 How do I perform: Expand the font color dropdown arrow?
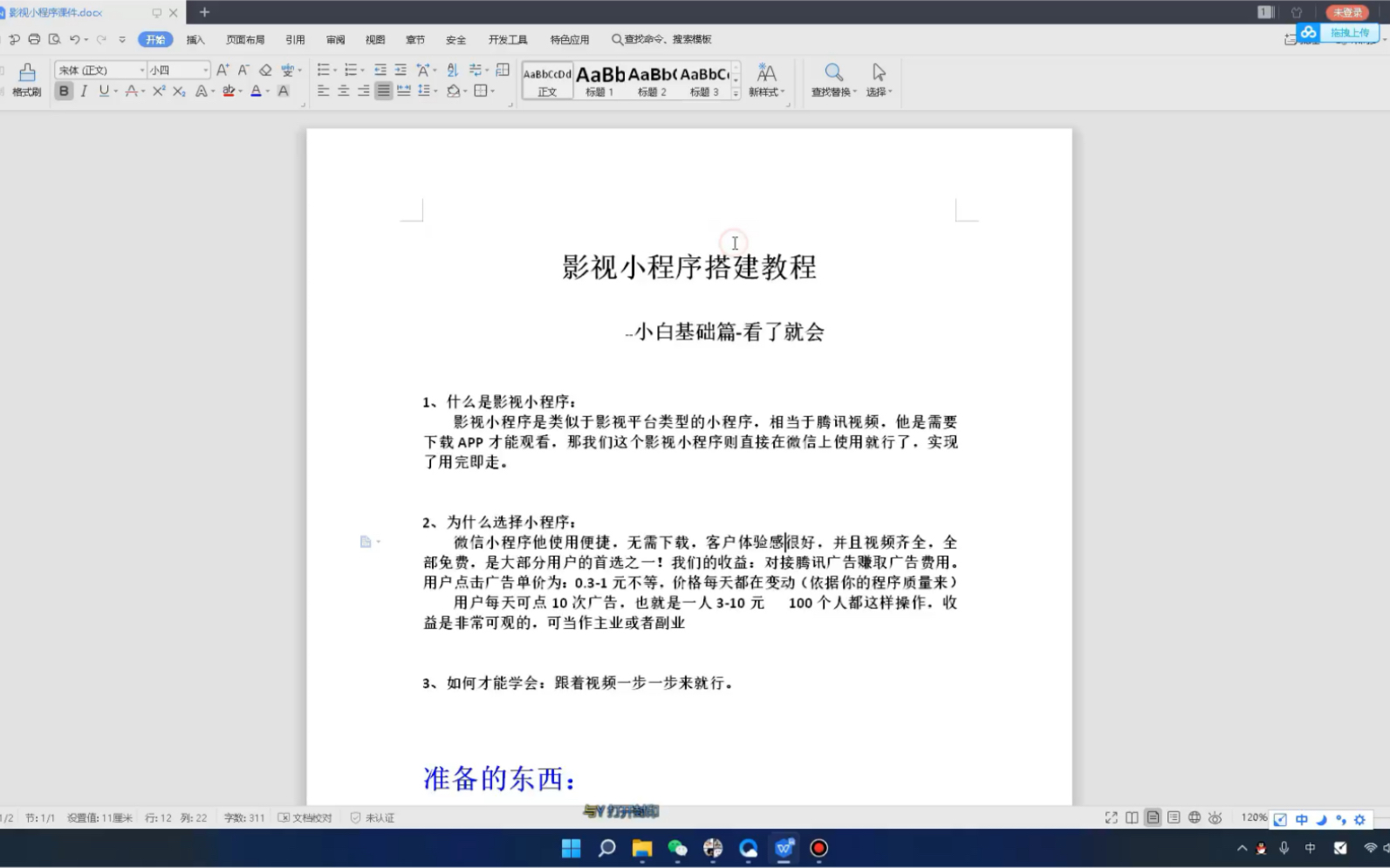point(267,92)
